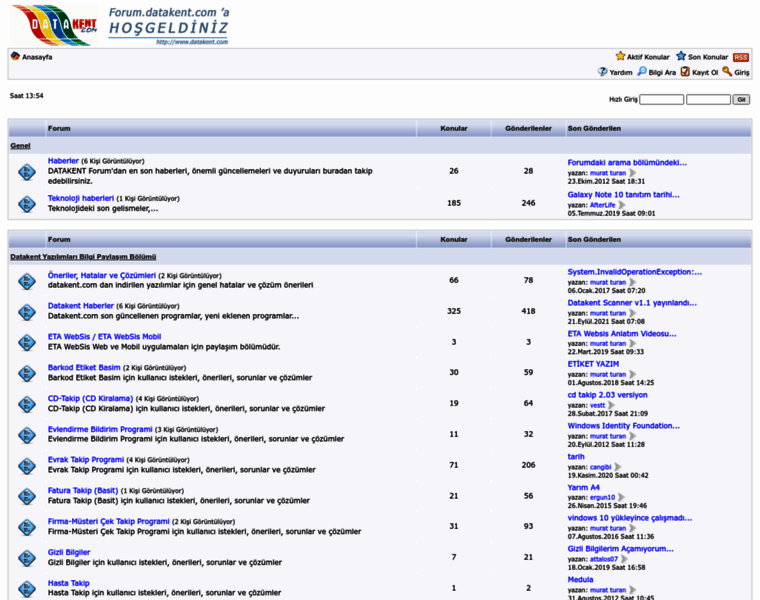Viewport: 760px width, 600px height.
Task: Open last post Yarım A4
Action: pos(584,488)
